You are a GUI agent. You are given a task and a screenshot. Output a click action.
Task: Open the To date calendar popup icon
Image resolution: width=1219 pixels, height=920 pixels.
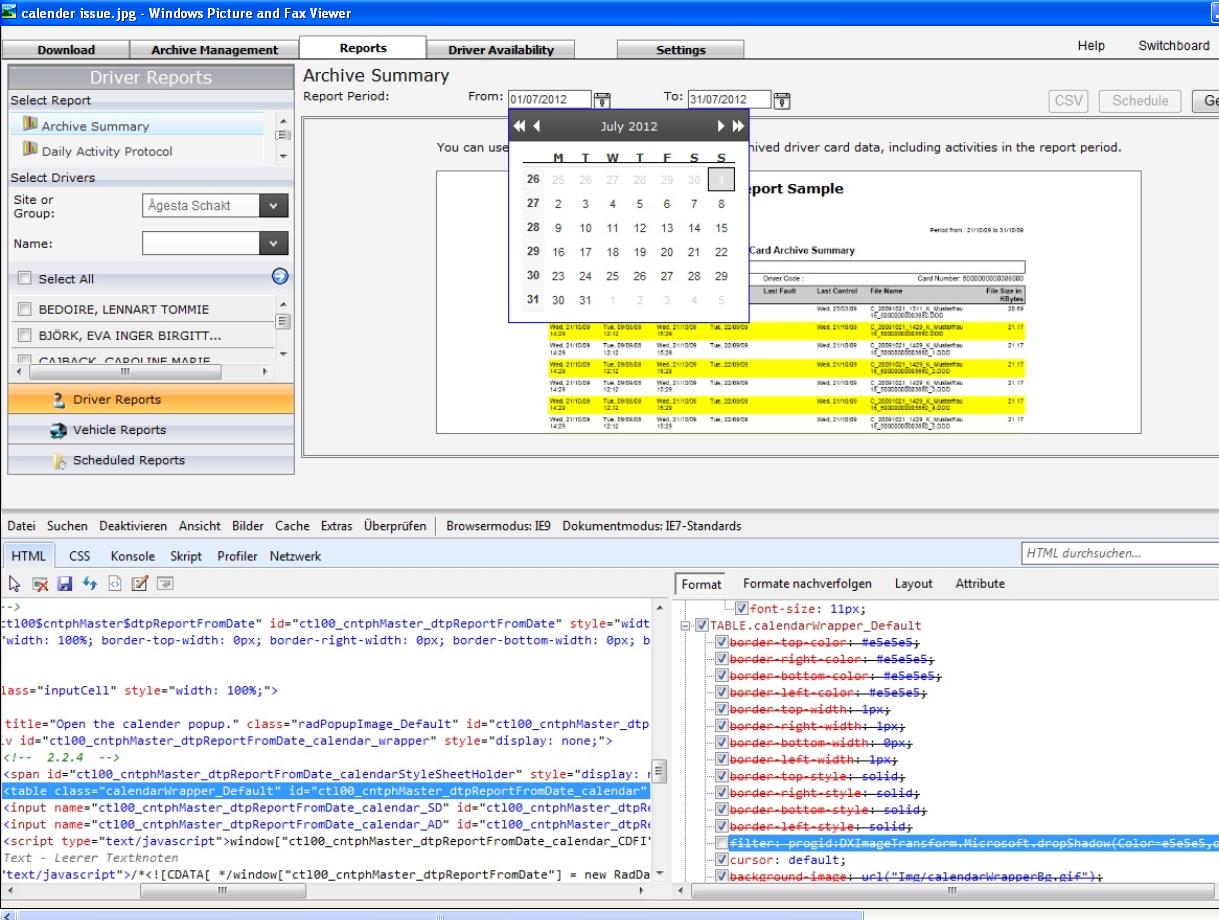(x=782, y=99)
